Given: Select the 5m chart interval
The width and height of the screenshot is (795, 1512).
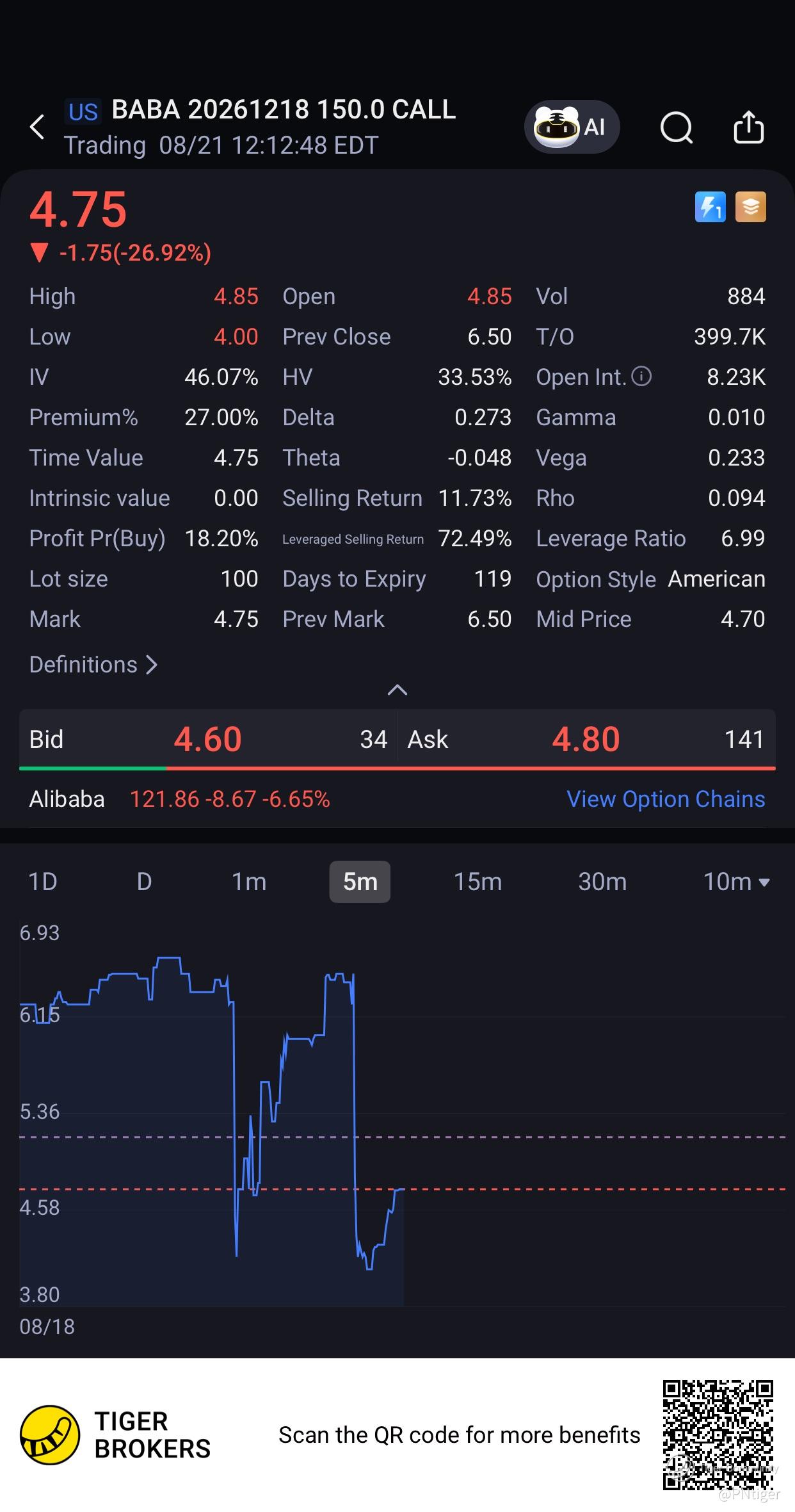Looking at the screenshot, I should click(360, 882).
